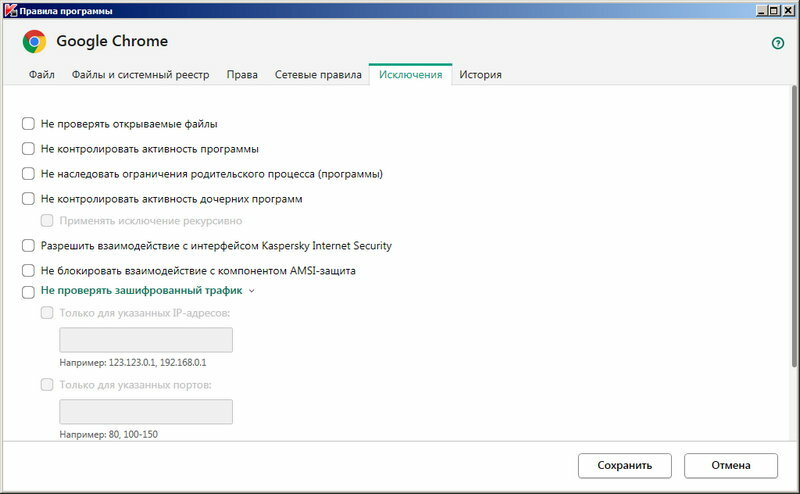Image resolution: width=800 pixels, height=494 pixels.
Task: Click the green help question mark icon
Action: pyautogui.click(x=778, y=43)
